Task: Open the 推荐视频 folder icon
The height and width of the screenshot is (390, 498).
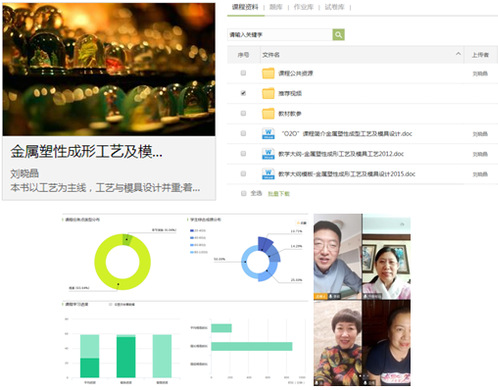Action: pyautogui.click(x=268, y=93)
